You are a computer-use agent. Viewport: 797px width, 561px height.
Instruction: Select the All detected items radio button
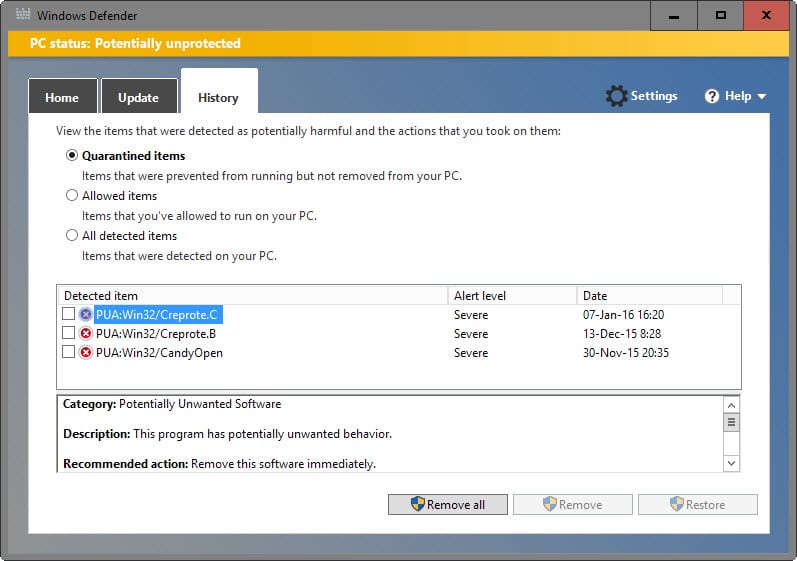[72, 235]
